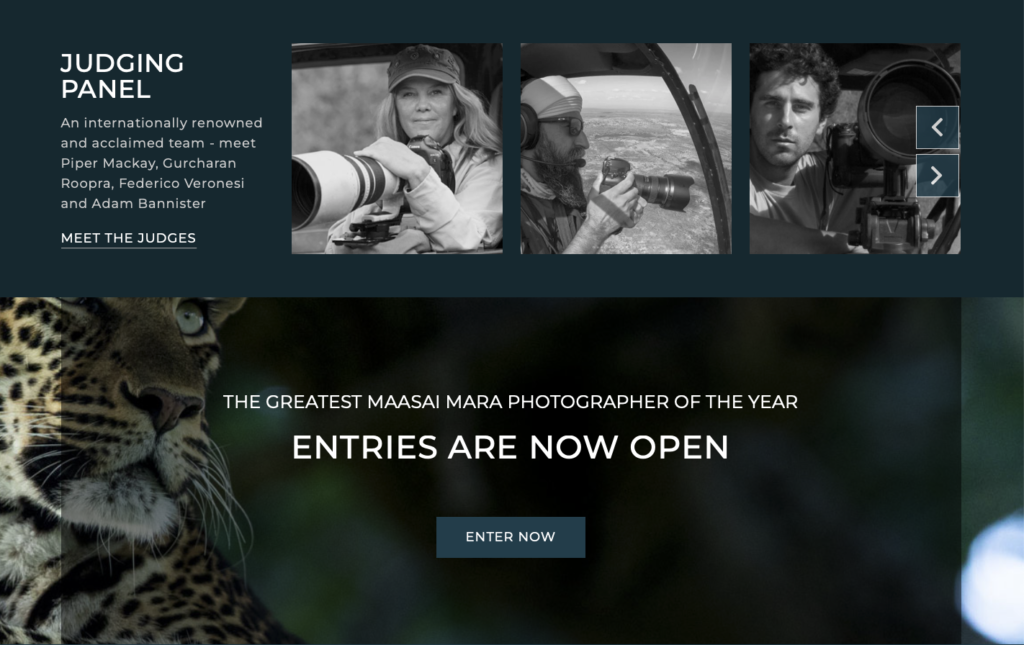Click the previous arrow on the judges carousel

pos(937,127)
